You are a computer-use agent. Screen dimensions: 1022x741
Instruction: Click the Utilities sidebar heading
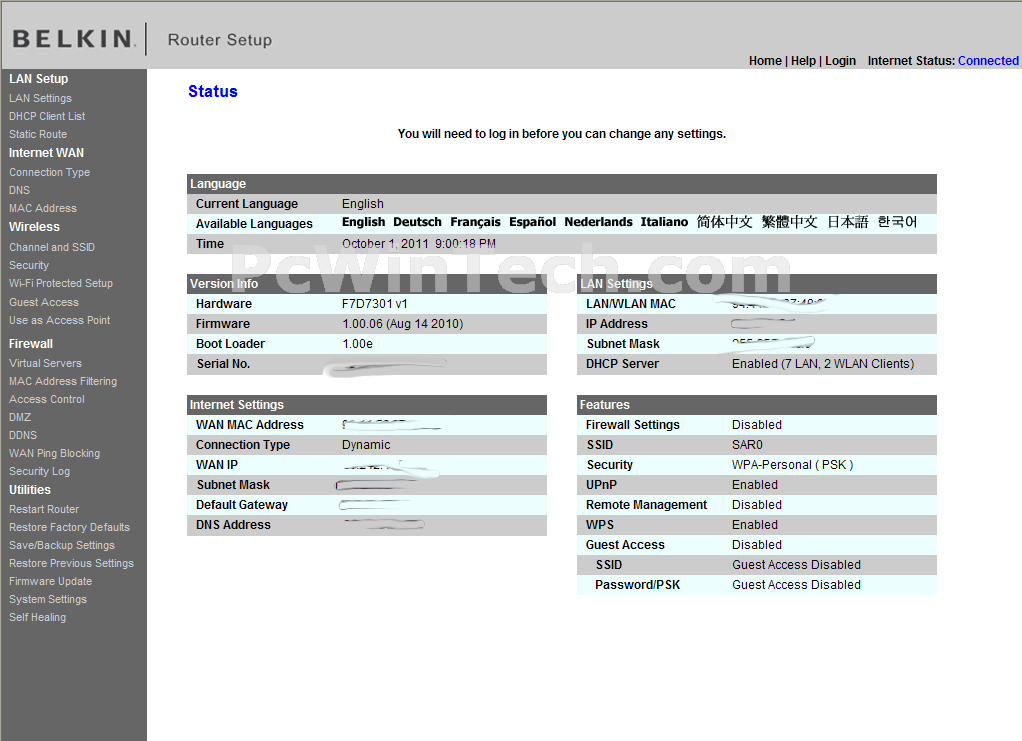30,490
